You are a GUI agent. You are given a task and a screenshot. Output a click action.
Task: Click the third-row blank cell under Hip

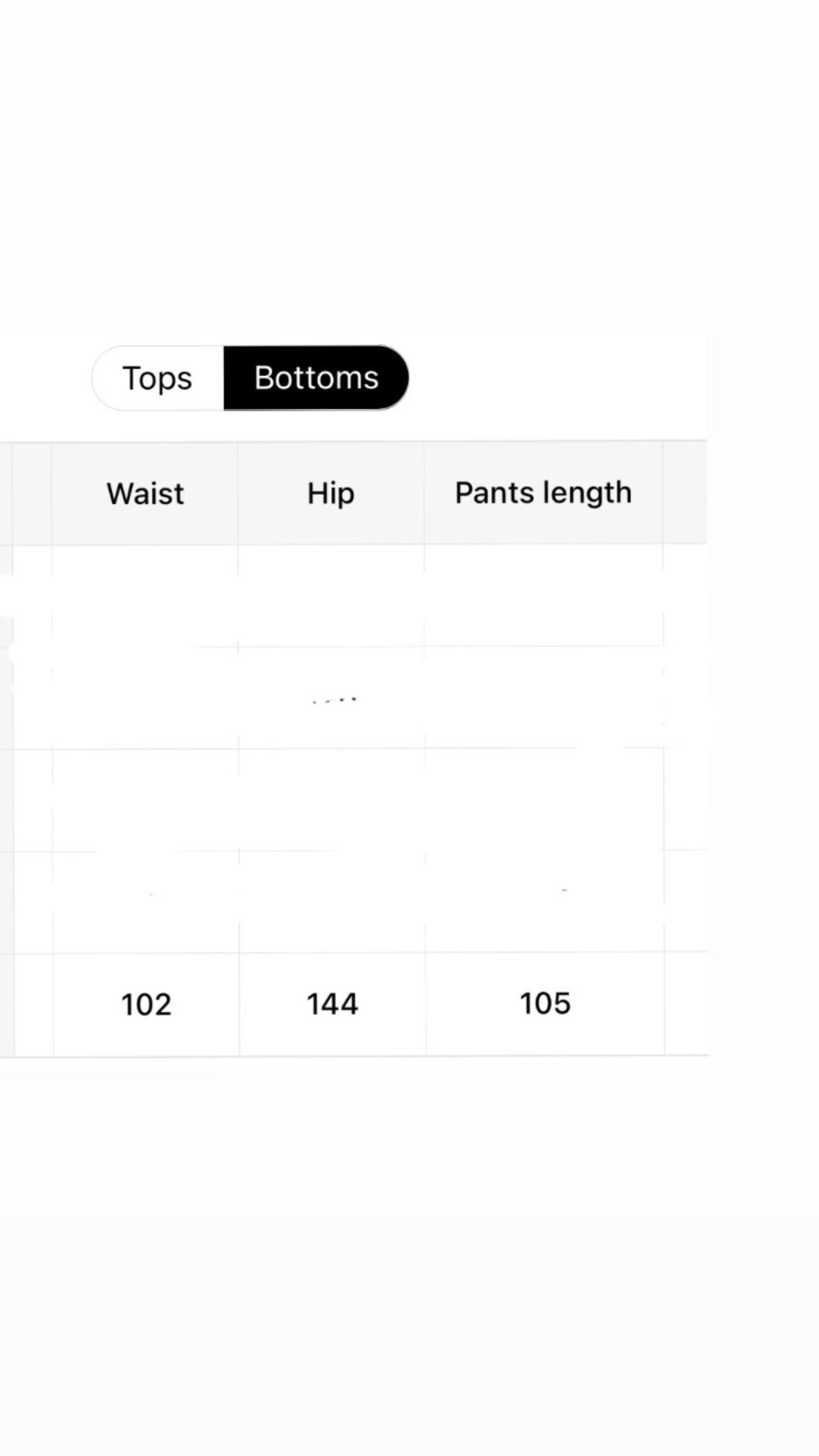click(x=331, y=800)
